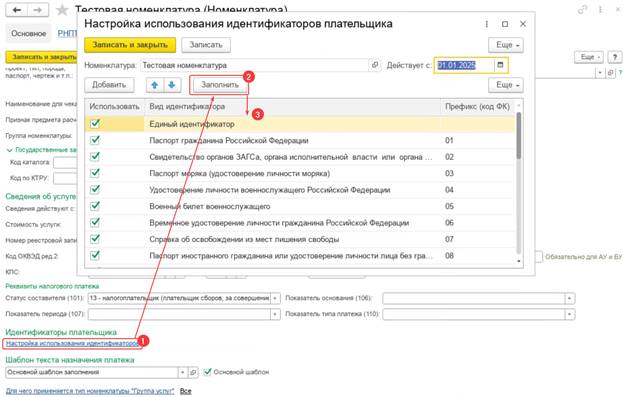Expand Показатель периода (107) dropdown
This screenshot has width=623, height=397.
275,314
